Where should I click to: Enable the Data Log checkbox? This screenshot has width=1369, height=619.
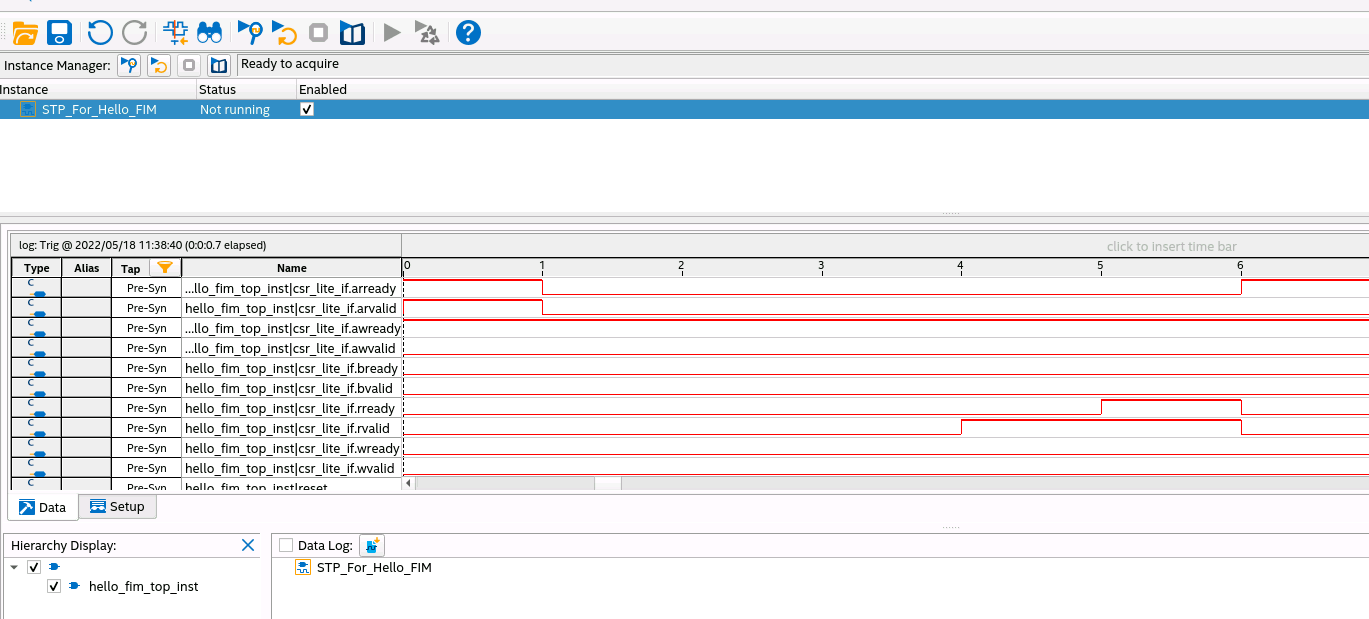pyautogui.click(x=286, y=546)
